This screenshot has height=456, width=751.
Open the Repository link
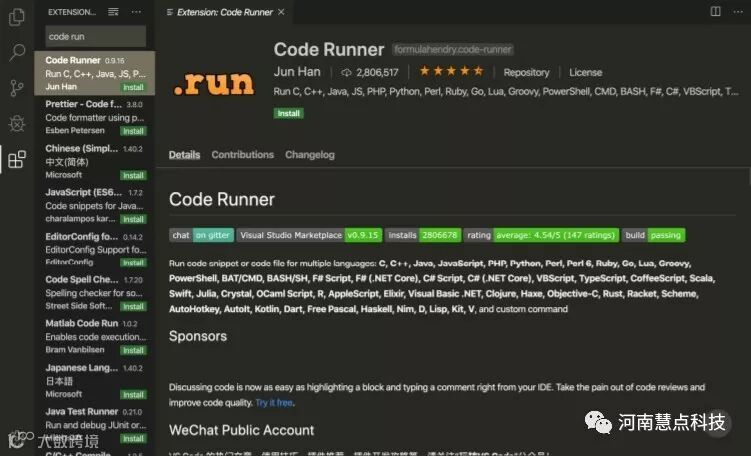pyautogui.click(x=526, y=72)
